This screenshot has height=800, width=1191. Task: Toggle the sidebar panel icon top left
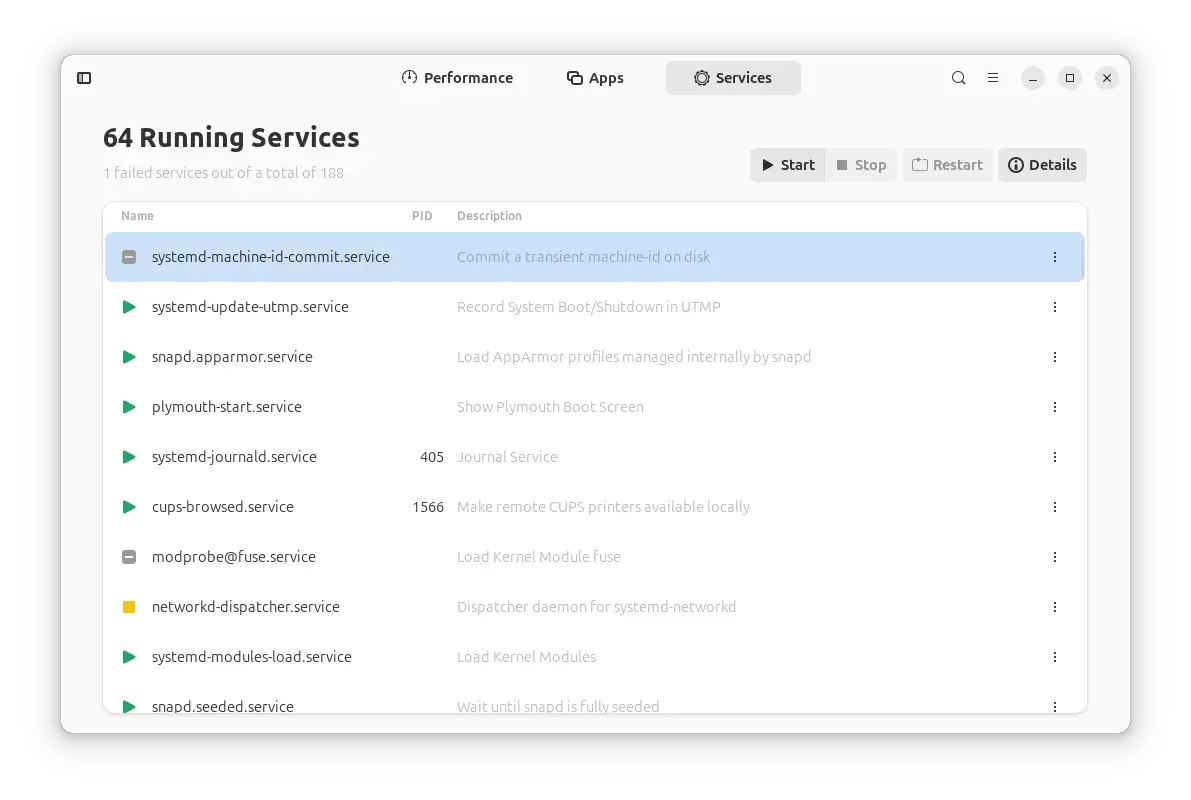pos(84,77)
